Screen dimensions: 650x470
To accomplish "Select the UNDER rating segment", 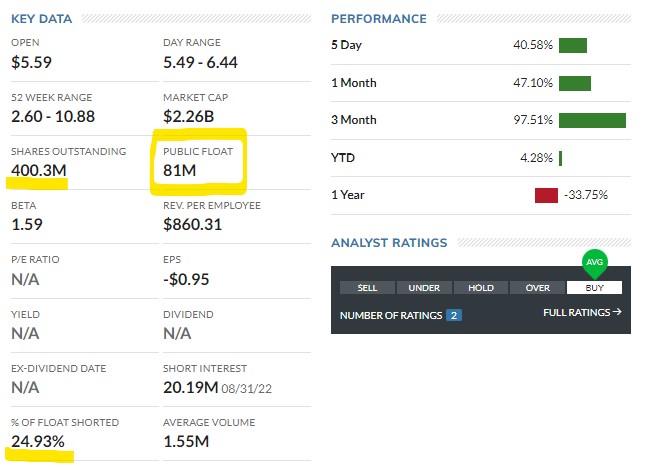I will [424, 288].
